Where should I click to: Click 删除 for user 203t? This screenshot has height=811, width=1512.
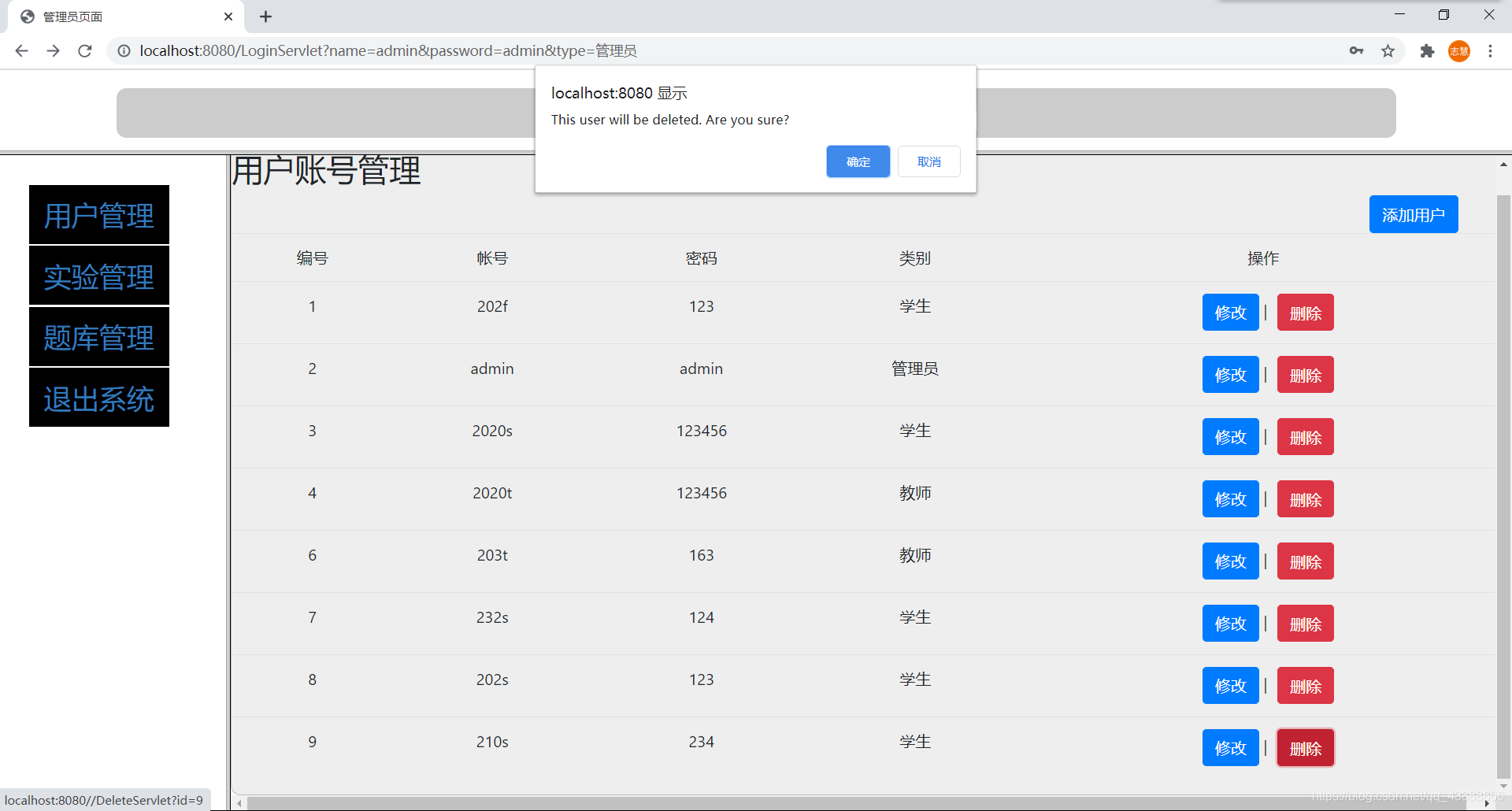[1305, 561]
